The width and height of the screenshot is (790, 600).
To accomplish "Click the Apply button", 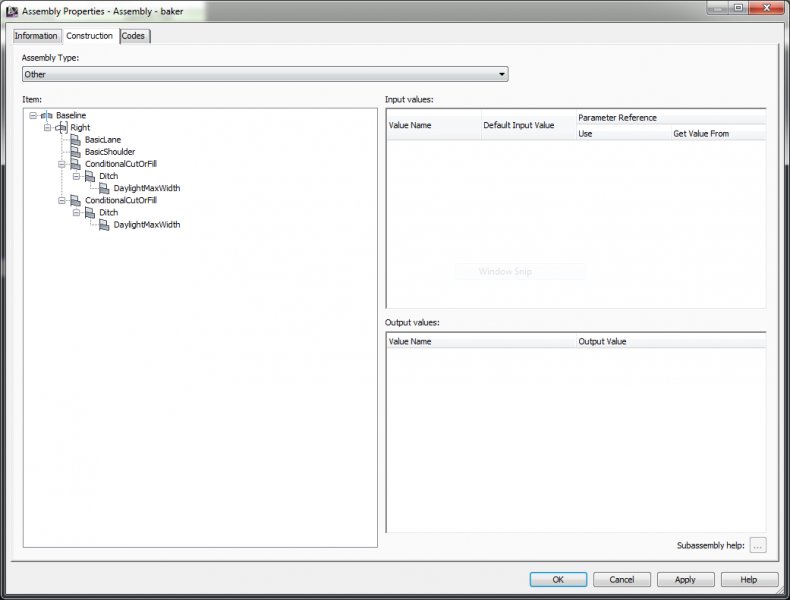I will click(685, 579).
